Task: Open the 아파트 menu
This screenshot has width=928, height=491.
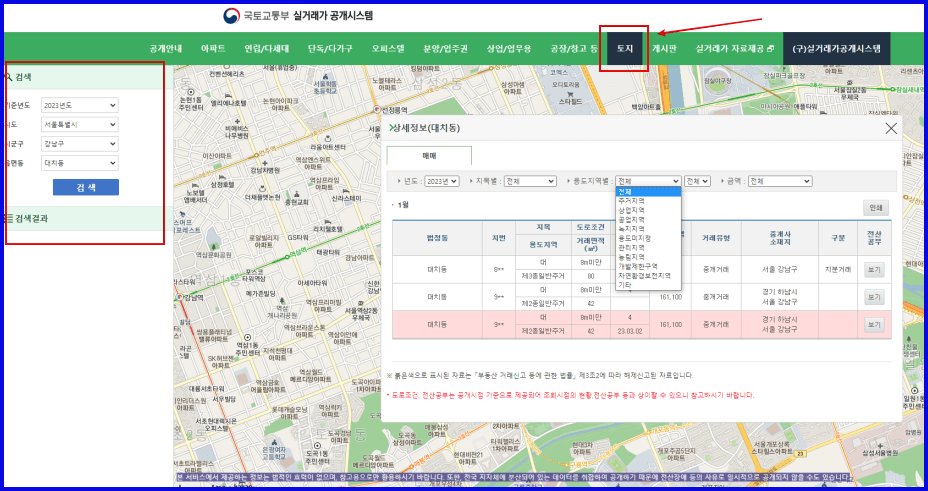Action: [213, 49]
